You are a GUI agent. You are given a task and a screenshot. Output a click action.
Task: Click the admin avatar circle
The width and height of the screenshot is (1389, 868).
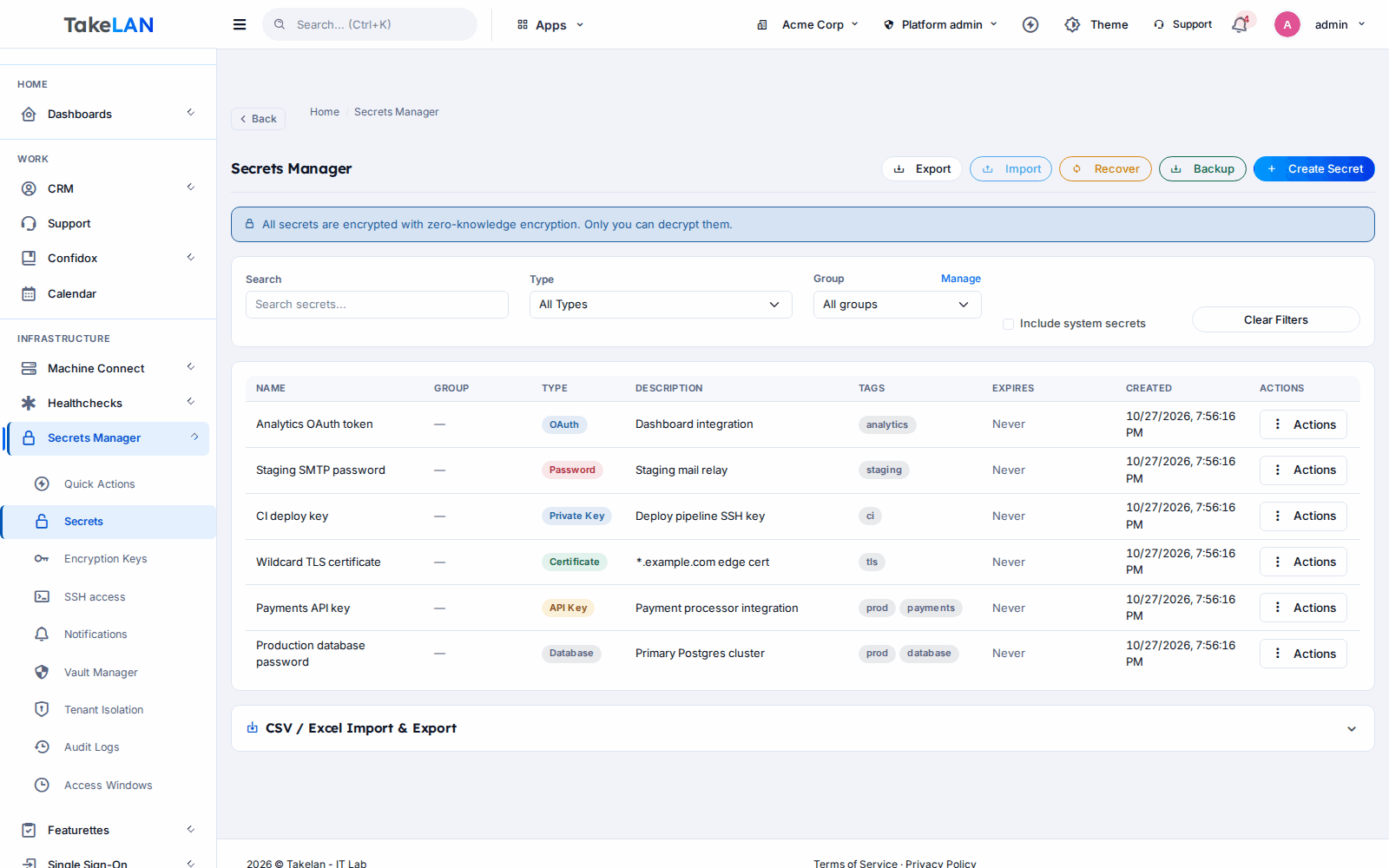[x=1287, y=24]
